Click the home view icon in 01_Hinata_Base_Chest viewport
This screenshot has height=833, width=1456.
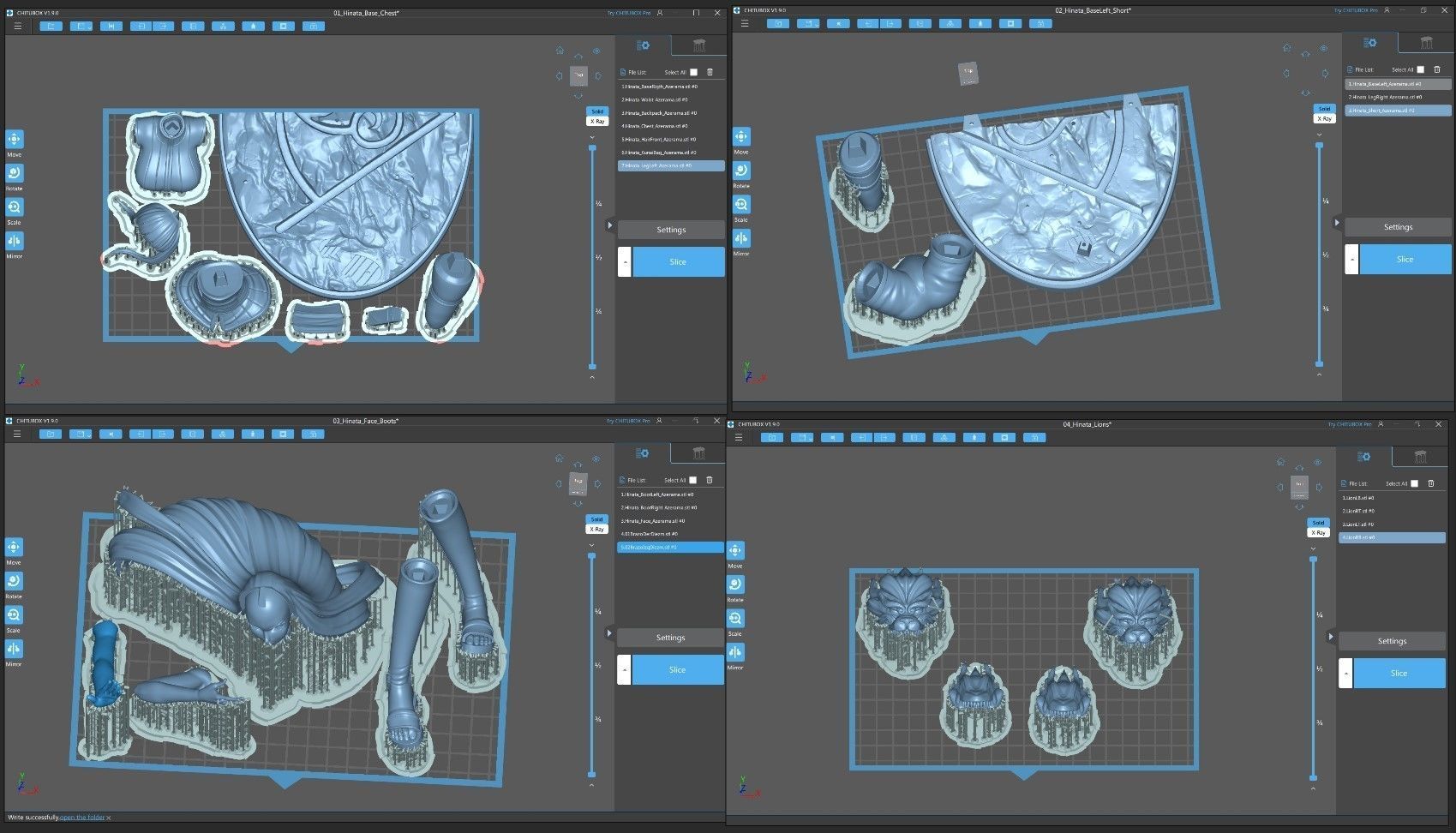point(560,51)
